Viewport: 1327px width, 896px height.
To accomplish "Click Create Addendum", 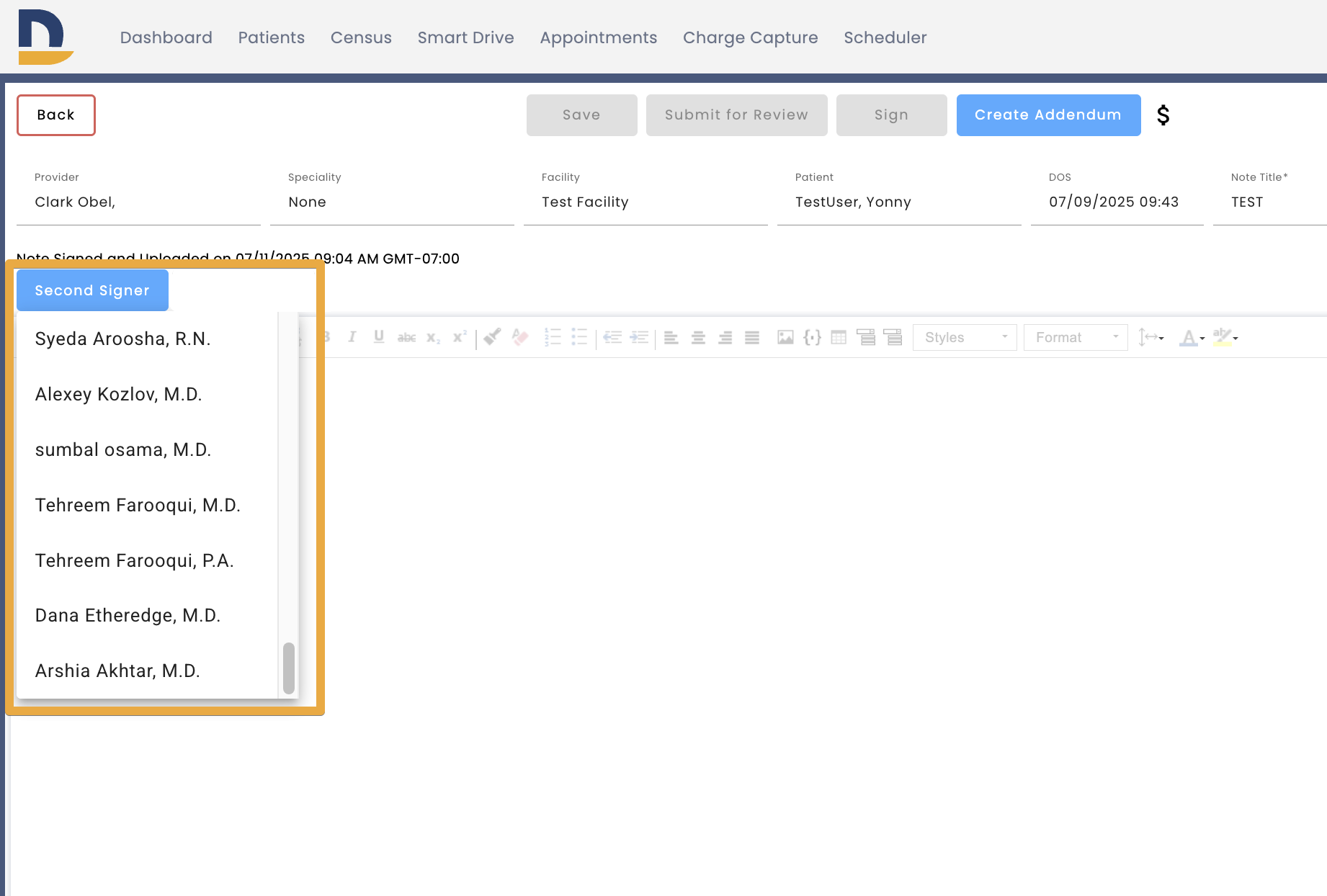I will (1048, 115).
